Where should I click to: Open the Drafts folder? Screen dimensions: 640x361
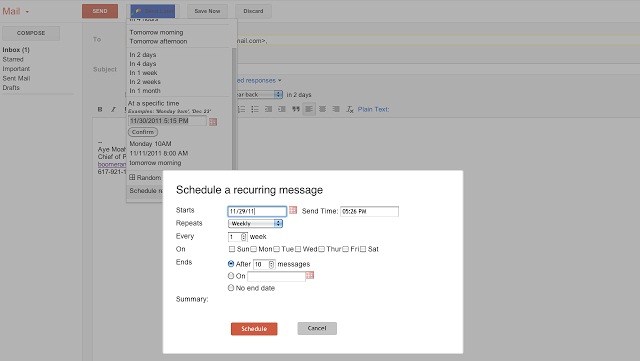point(11,87)
